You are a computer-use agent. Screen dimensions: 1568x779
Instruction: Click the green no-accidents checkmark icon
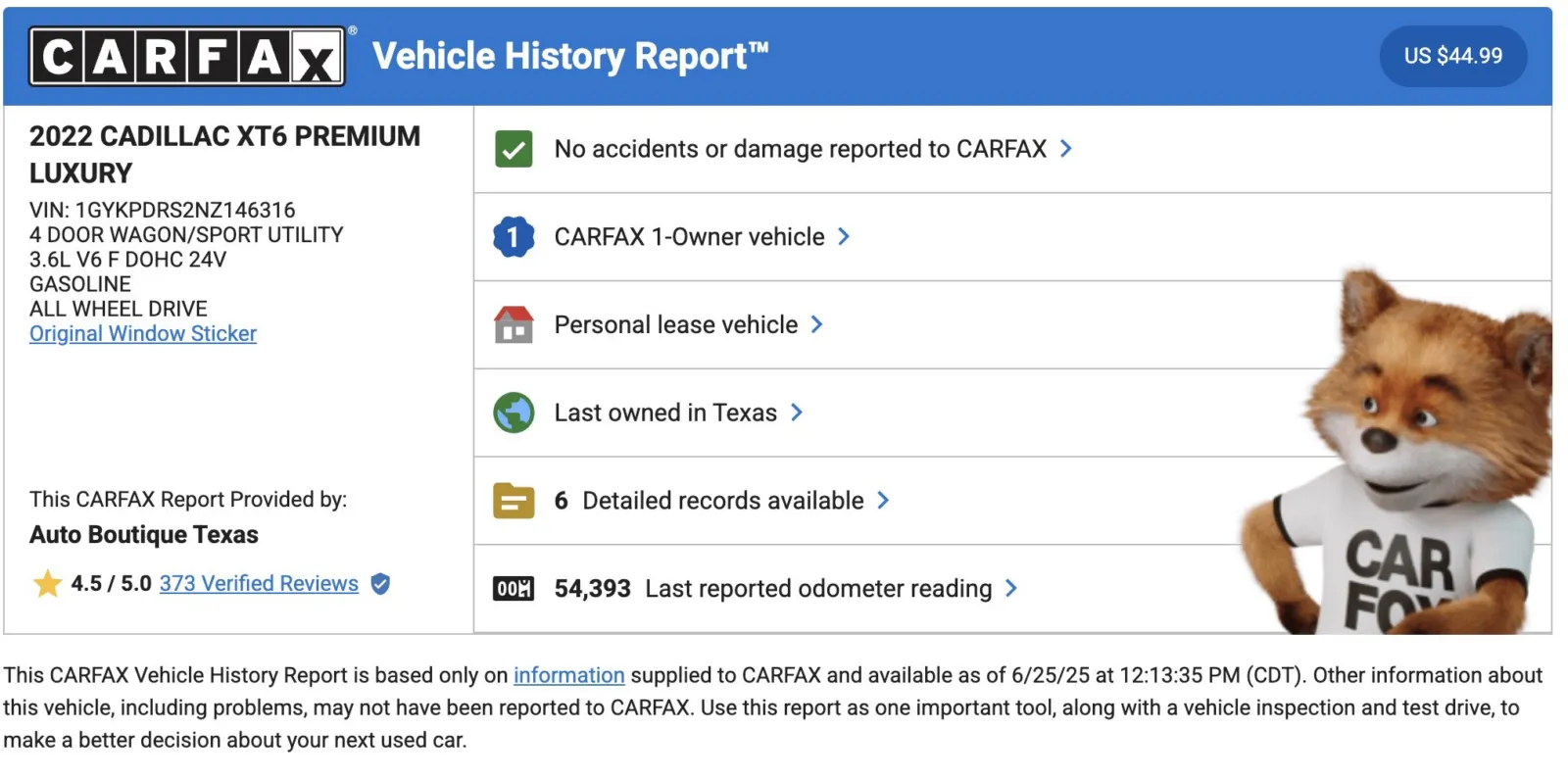[x=514, y=149]
